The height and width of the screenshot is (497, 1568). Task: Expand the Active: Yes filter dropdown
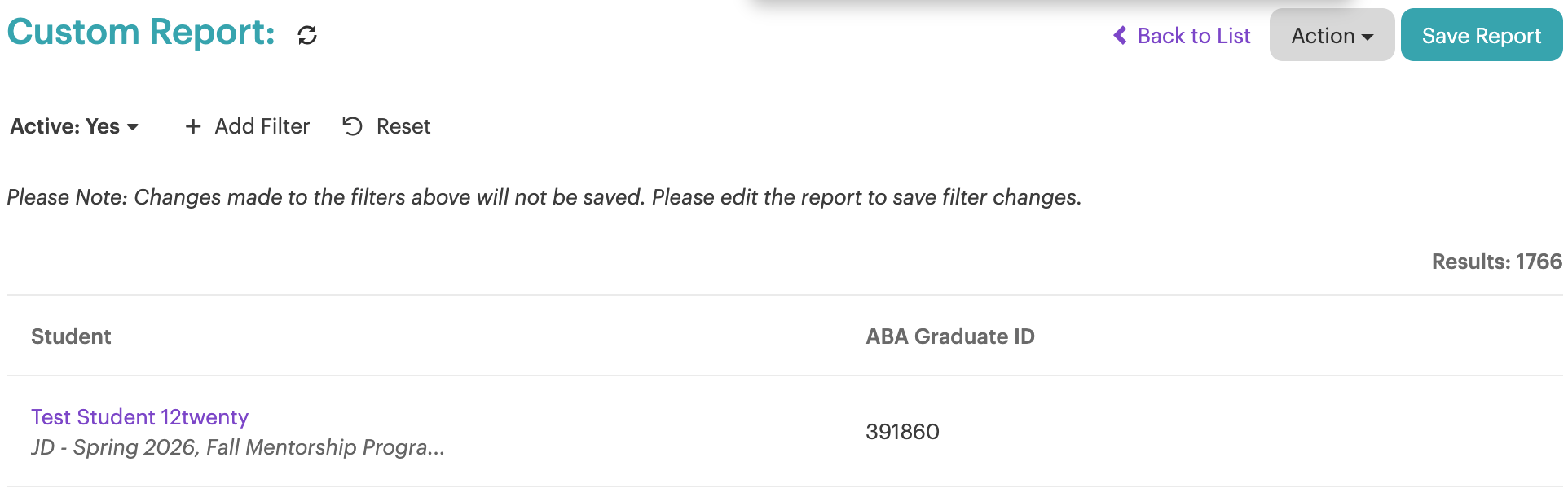pyautogui.click(x=74, y=126)
